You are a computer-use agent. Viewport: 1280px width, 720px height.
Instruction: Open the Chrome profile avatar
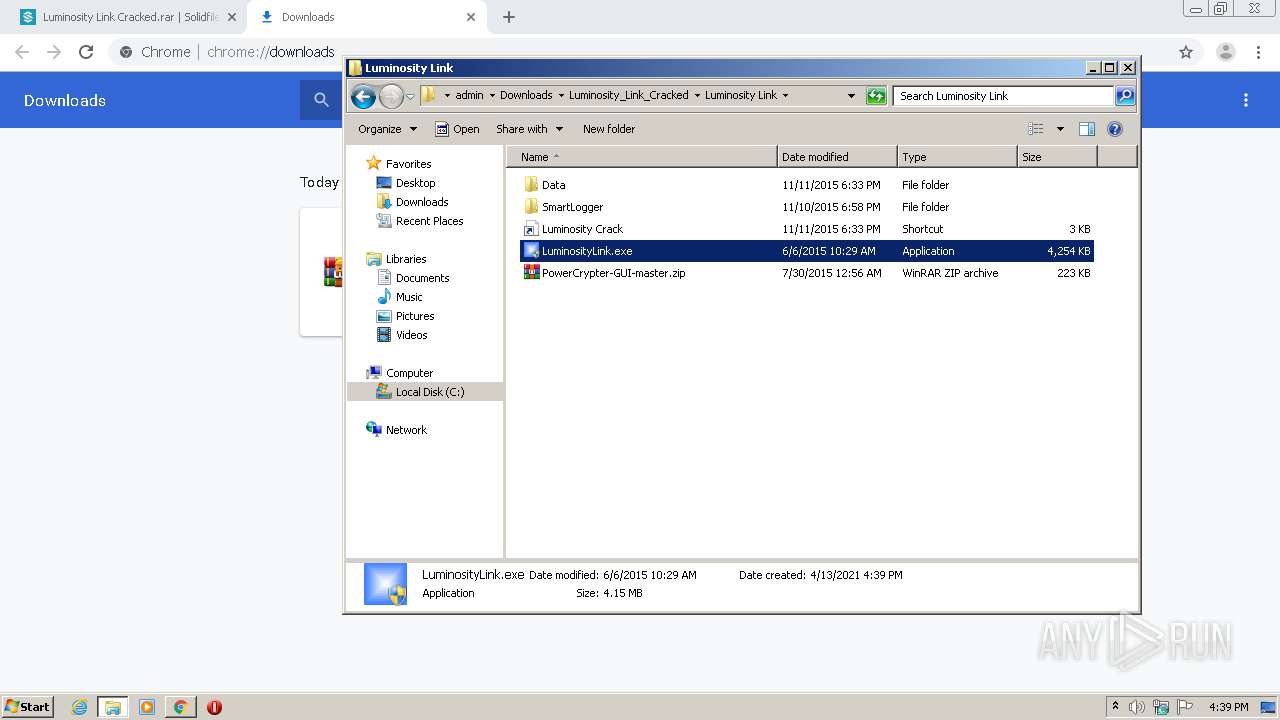(1226, 52)
